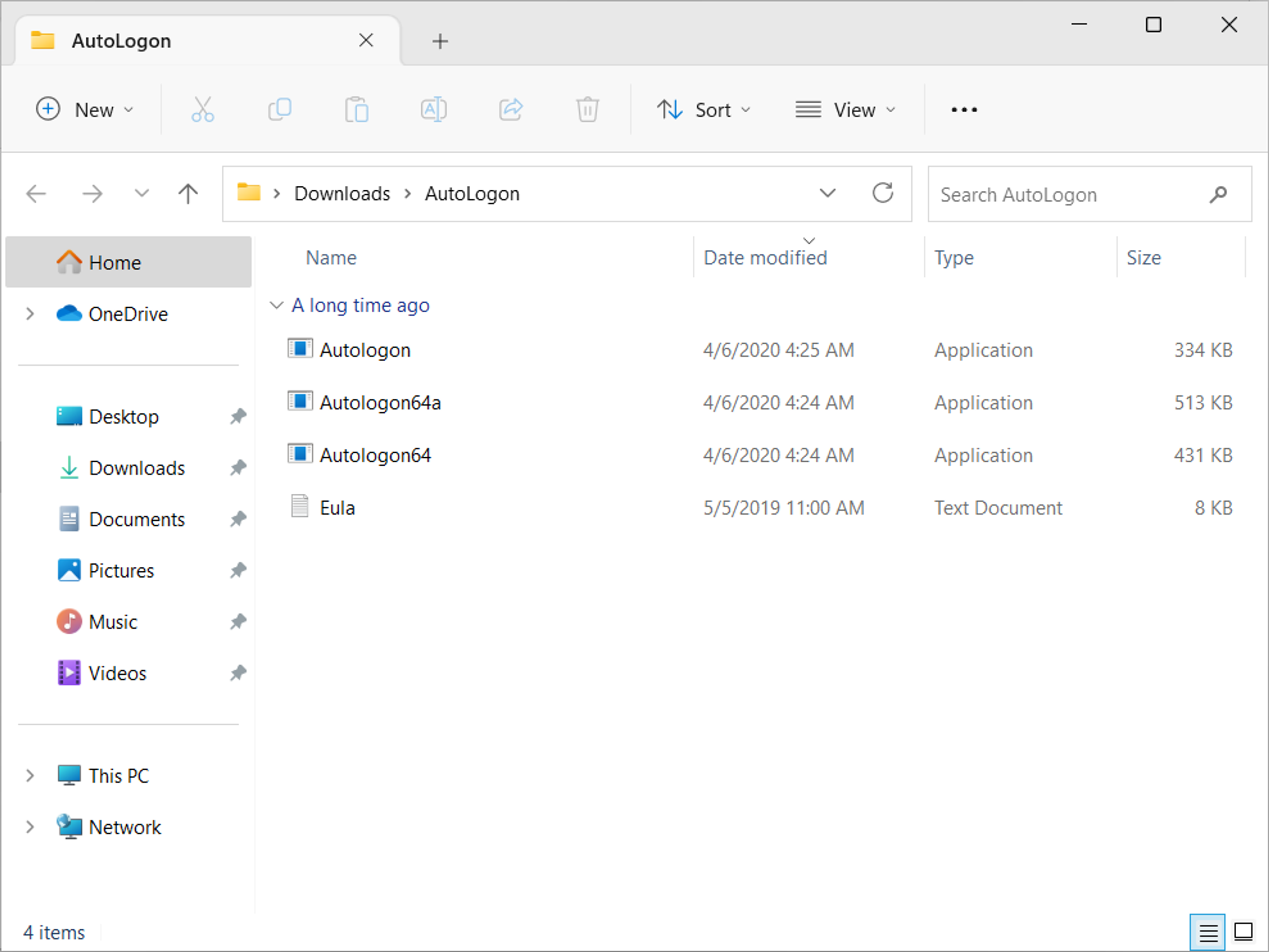Click the 'Text Document' type cell
The width and height of the screenshot is (1269, 952).
click(998, 508)
